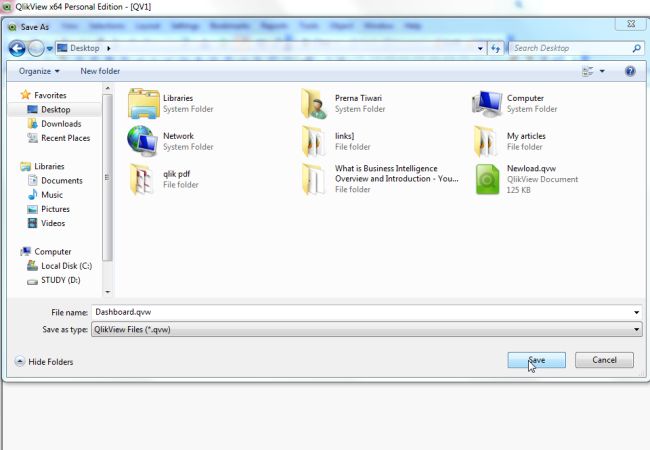Image resolution: width=650 pixels, height=450 pixels.
Task: Open the address bar history dropdown
Action: coord(480,48)
